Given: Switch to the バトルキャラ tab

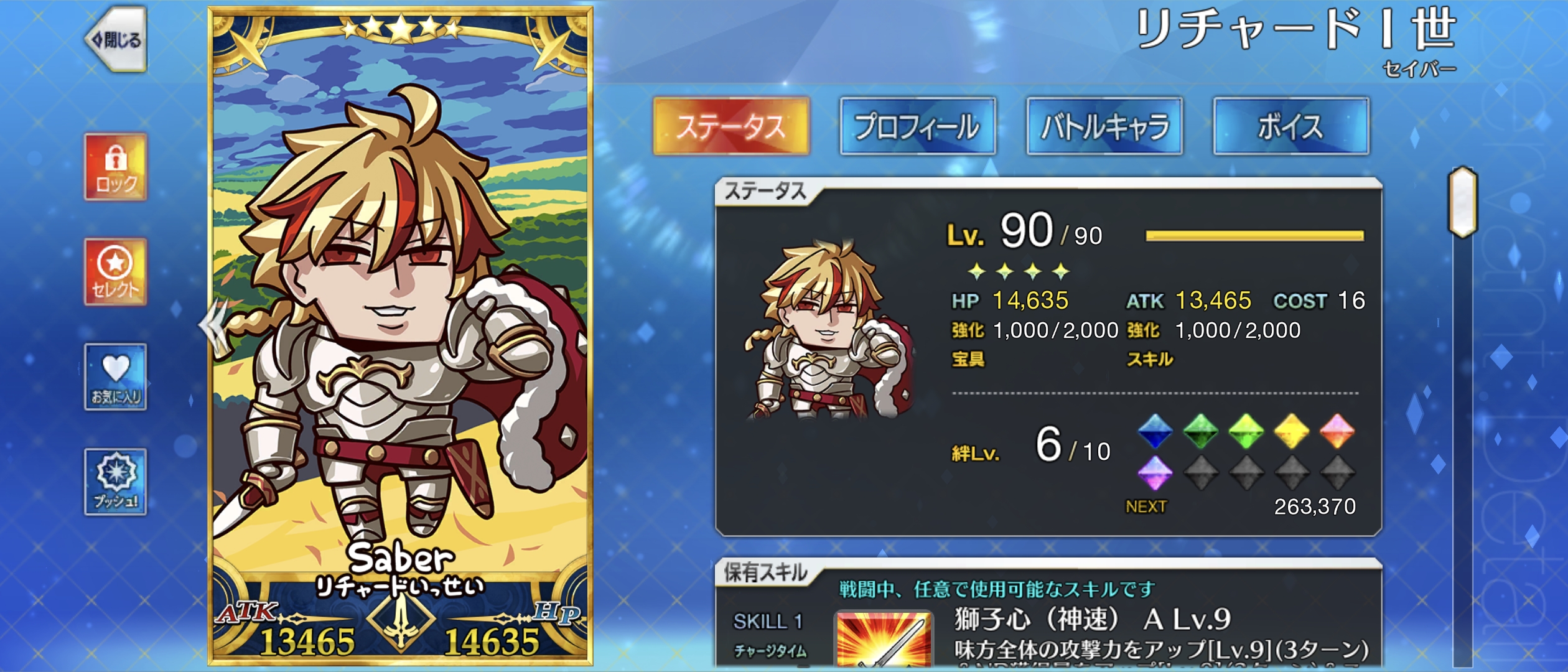Looking at the screenshot, I should [1104, 126].
